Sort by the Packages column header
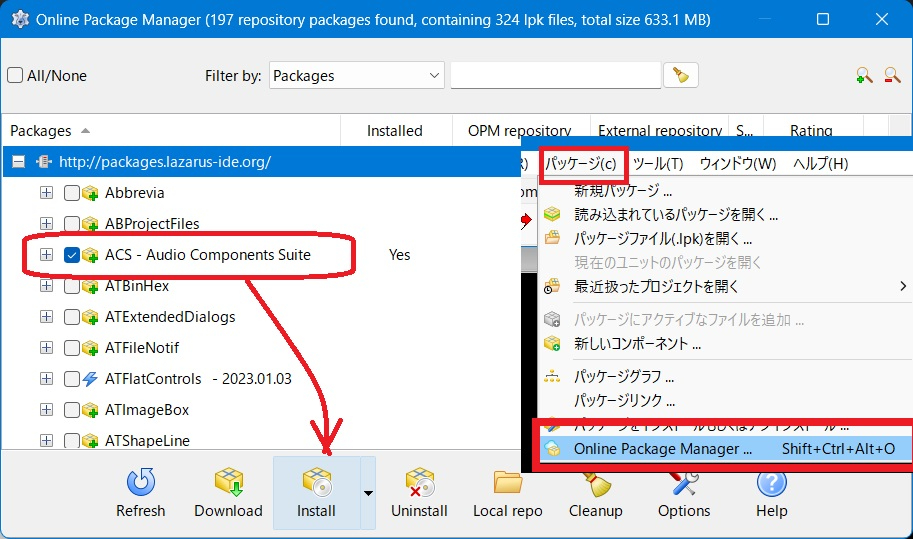Screen dimensions: 913x539 click(171, 131)
